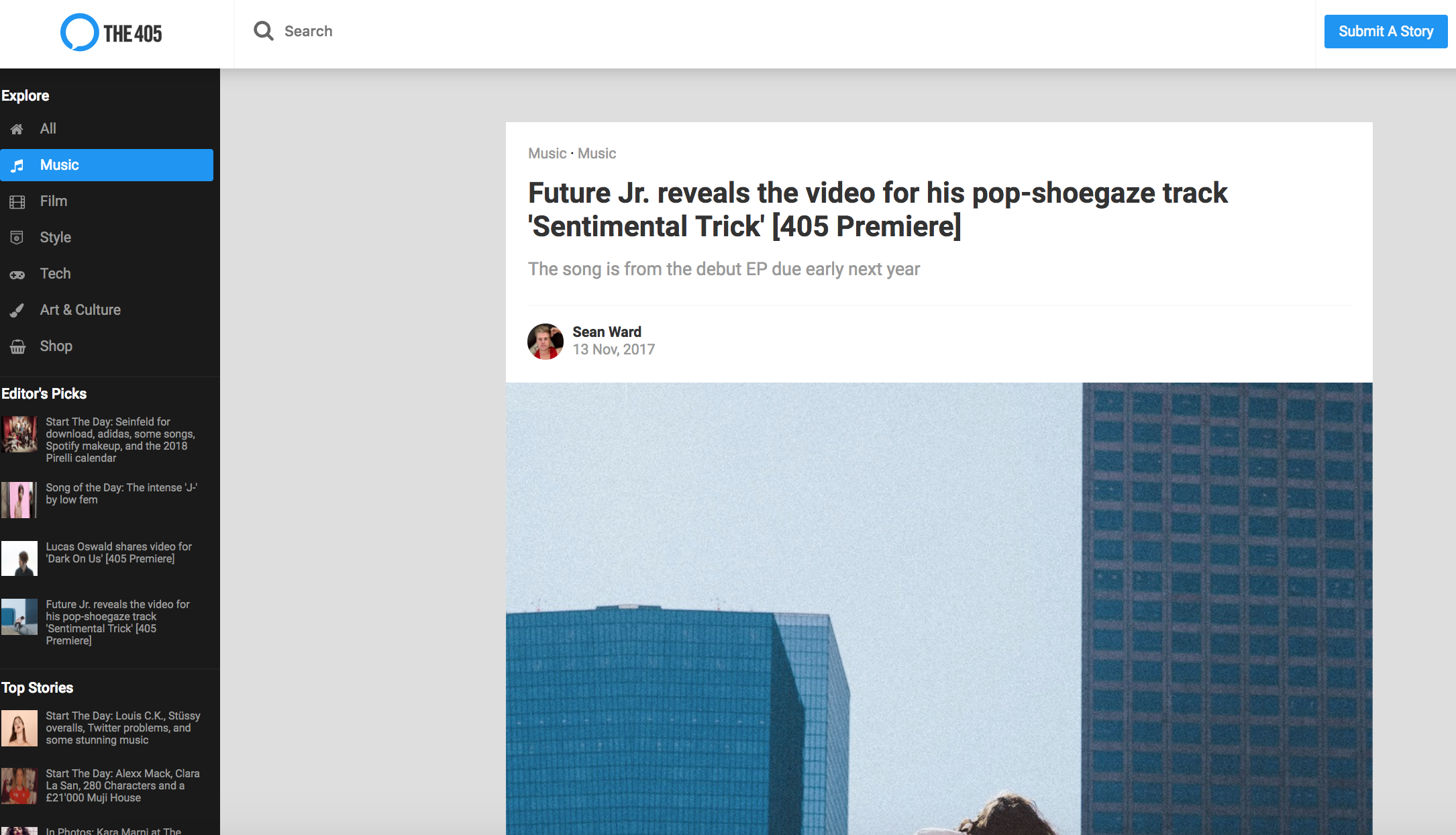The height and width of the screenshot is (835, 1456).
Task: Click the date 13 Nov, 2017
Action: pyautogui.click(x=613, y=350)
